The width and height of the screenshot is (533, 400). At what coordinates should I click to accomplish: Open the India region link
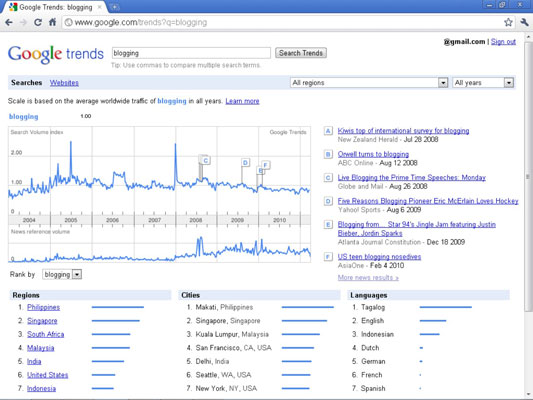coord(34,362)
